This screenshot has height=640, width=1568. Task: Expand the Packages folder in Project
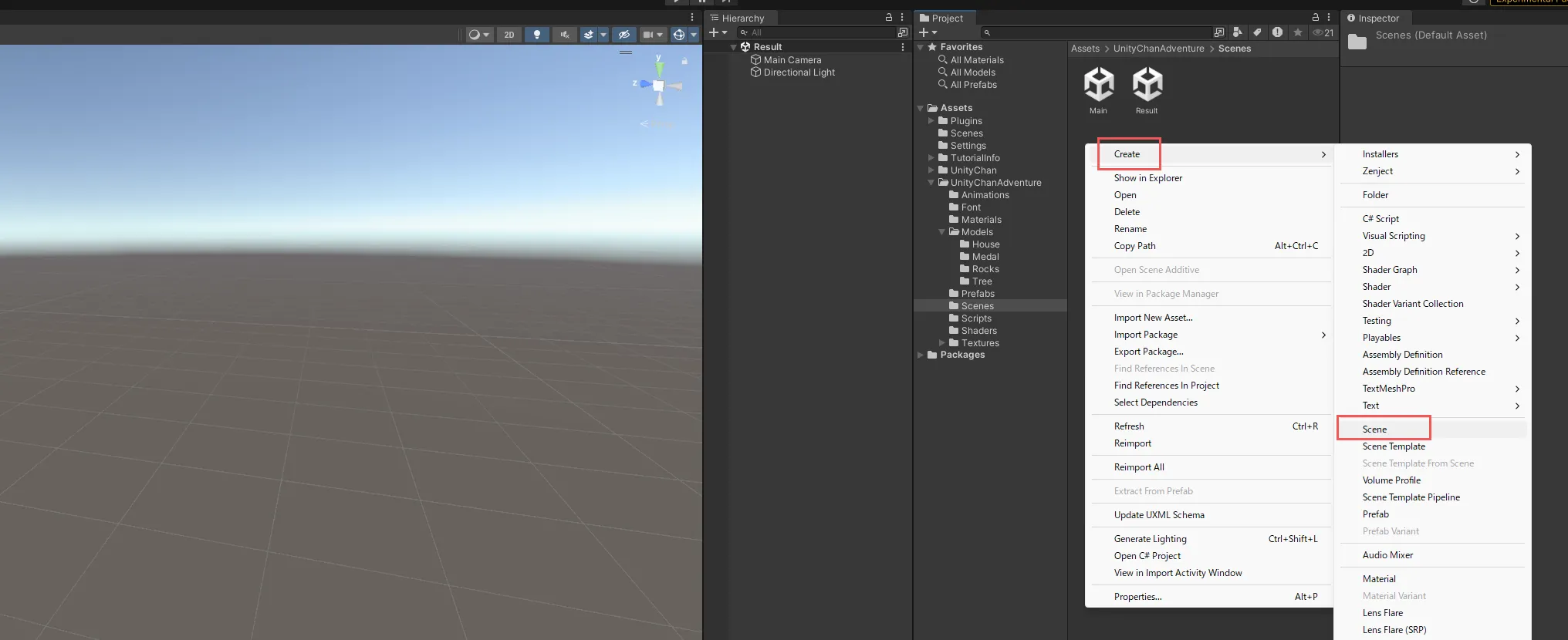[921, 355]
